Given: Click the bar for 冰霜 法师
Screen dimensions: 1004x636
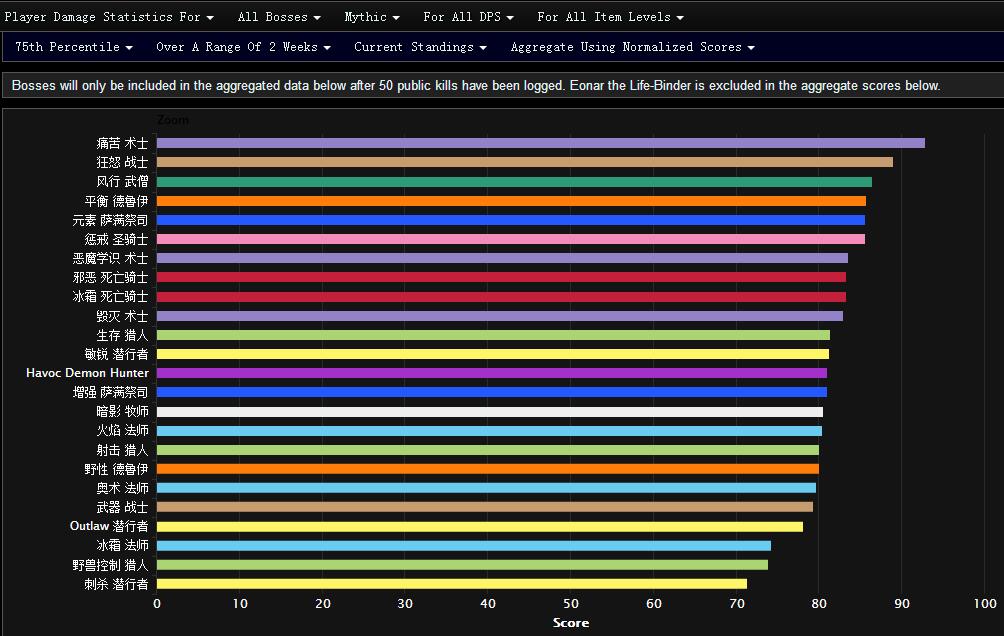Looking at the screenshot, I should point(464,546).
